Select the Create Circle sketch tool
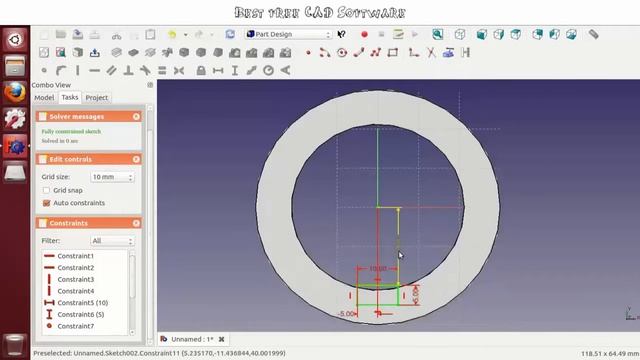Viewport: 640px width, 360px height. [342, 53]
